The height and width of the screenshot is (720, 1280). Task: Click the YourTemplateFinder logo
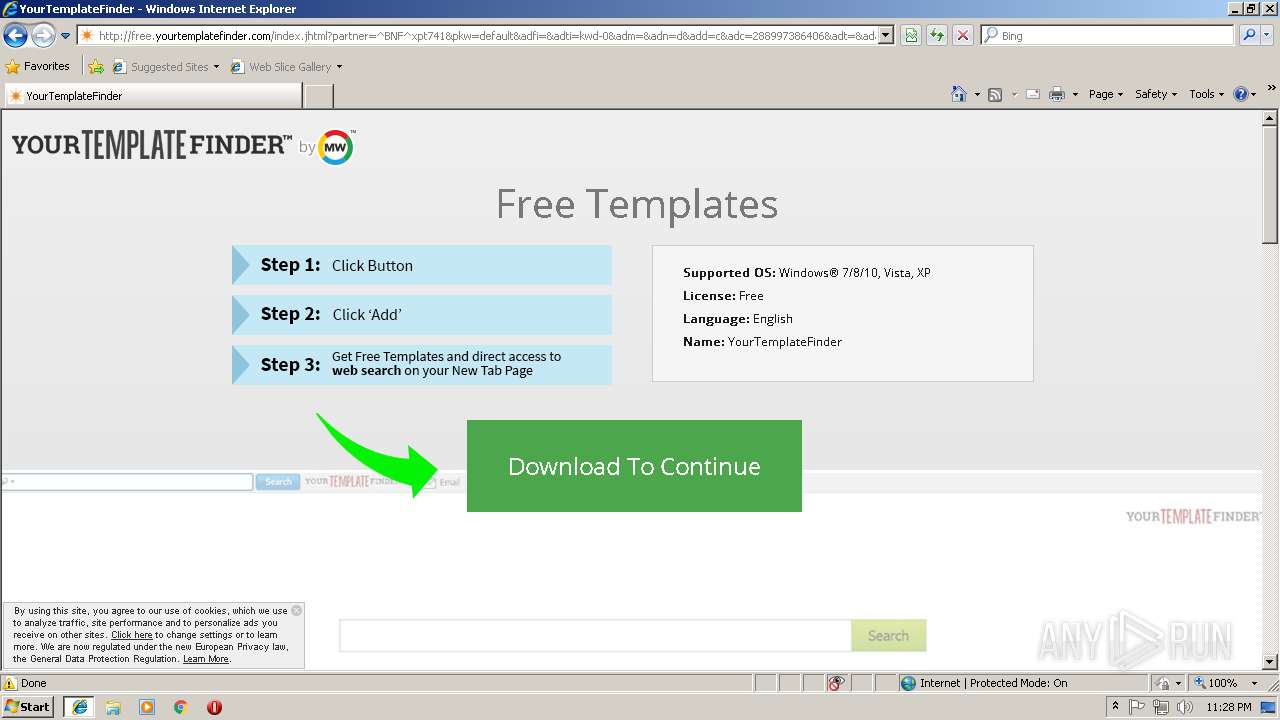[152, 145]
